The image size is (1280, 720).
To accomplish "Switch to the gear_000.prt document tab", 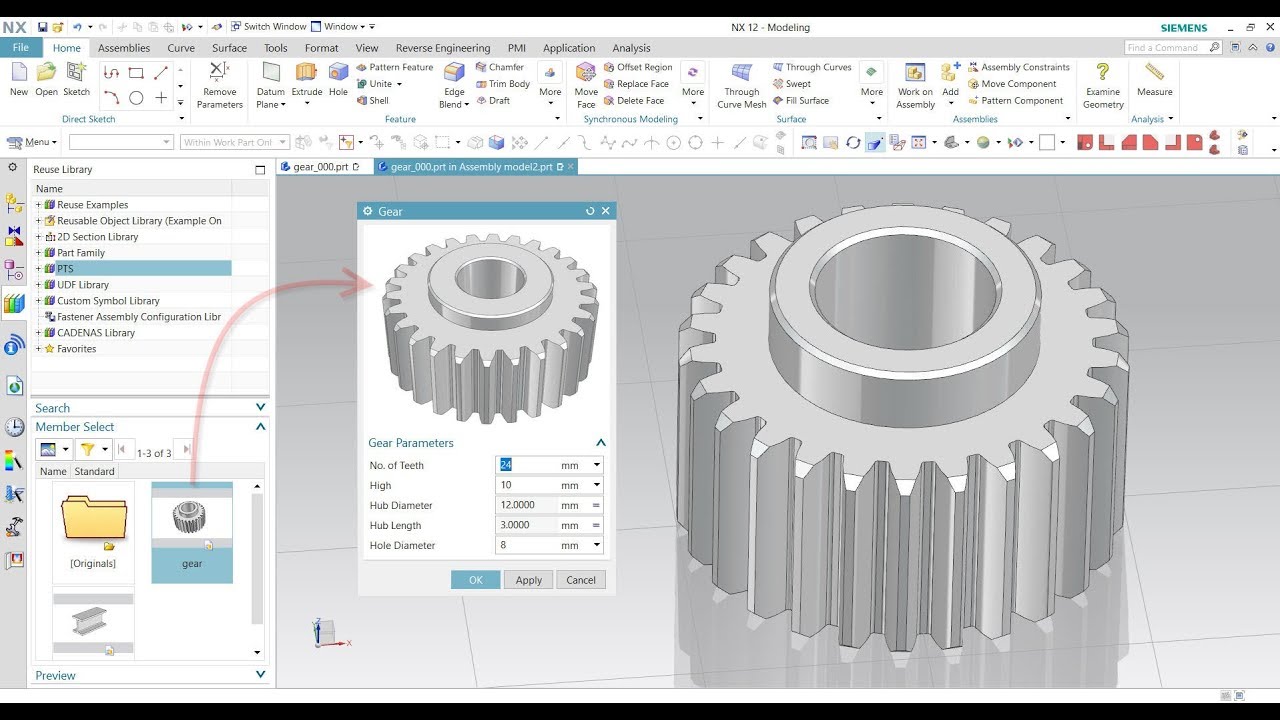I will pyautogui.click(x=321, y=167).
